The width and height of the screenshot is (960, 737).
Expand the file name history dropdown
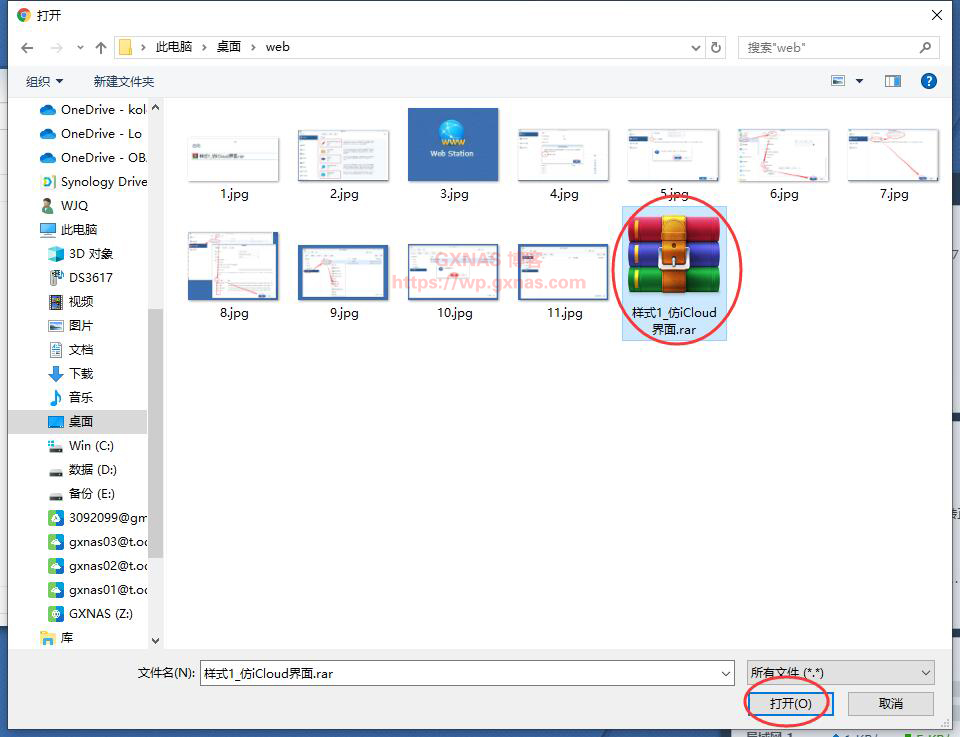726,673
